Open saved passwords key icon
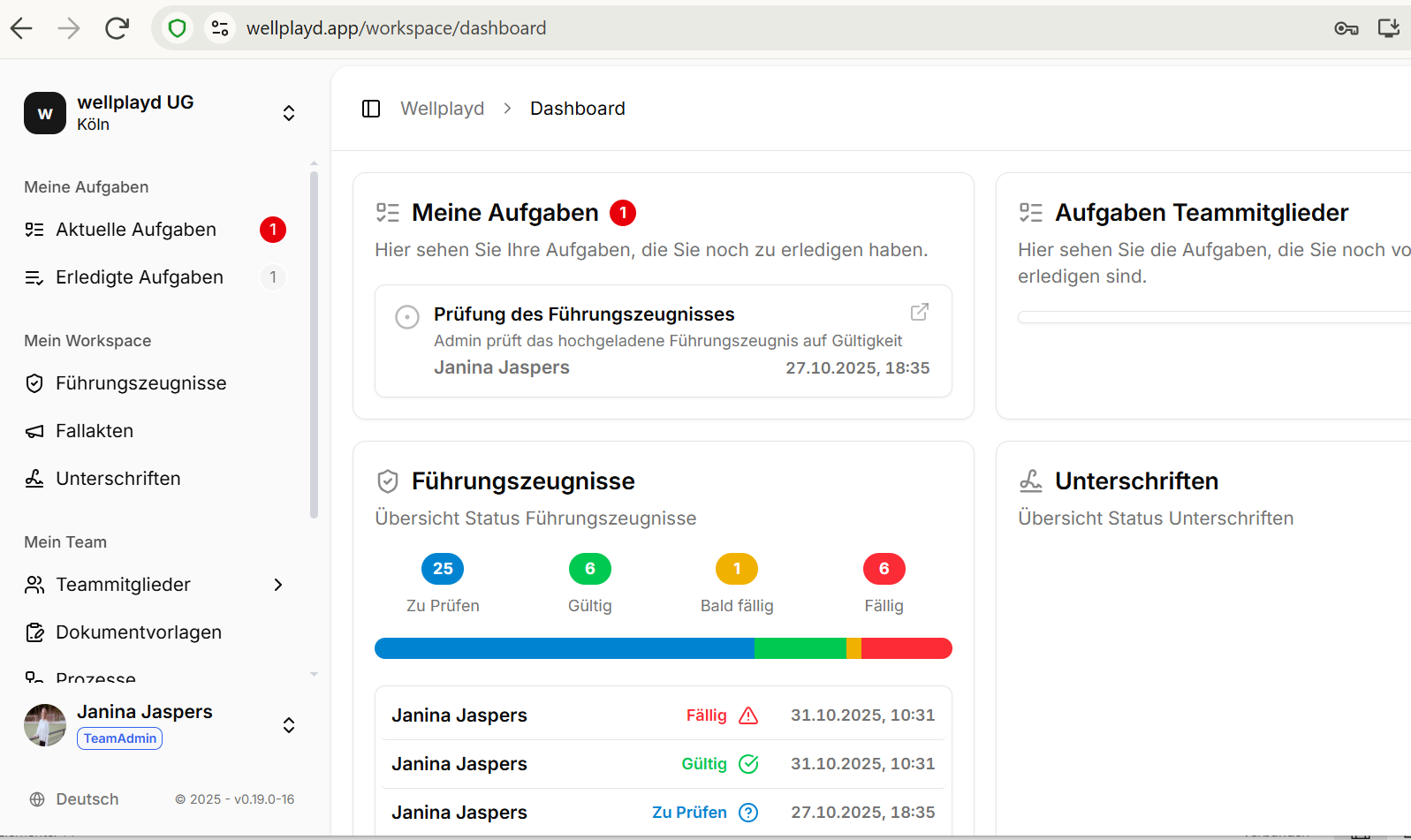1411x840 pixels. [x=1347, y=28]
